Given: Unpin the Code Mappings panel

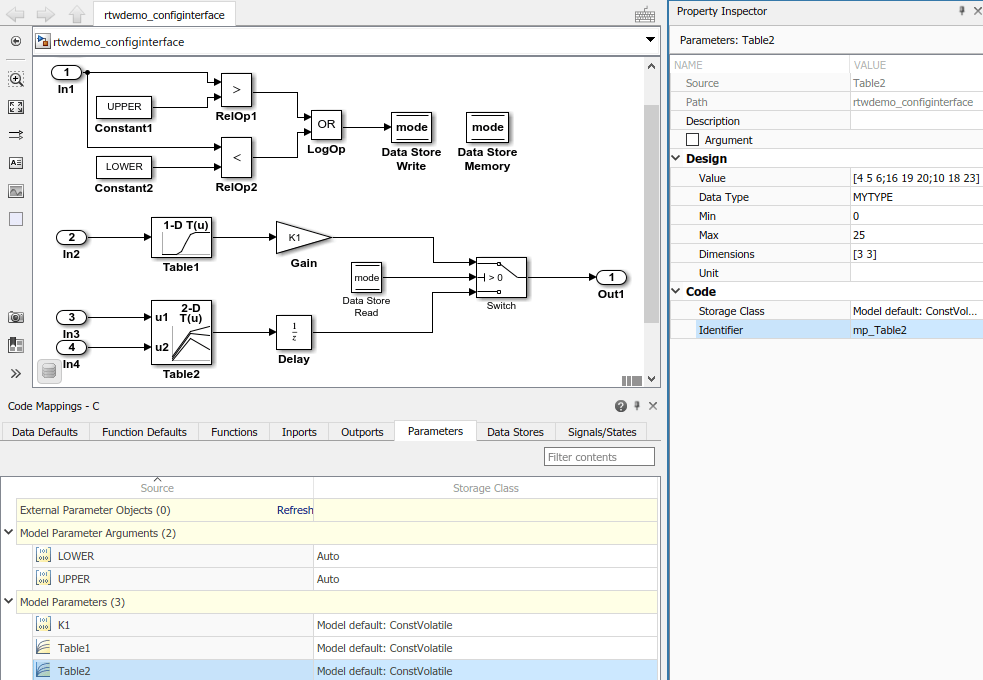Looking at the screenshot, I should pyautogui.click(x=637, y=405).
